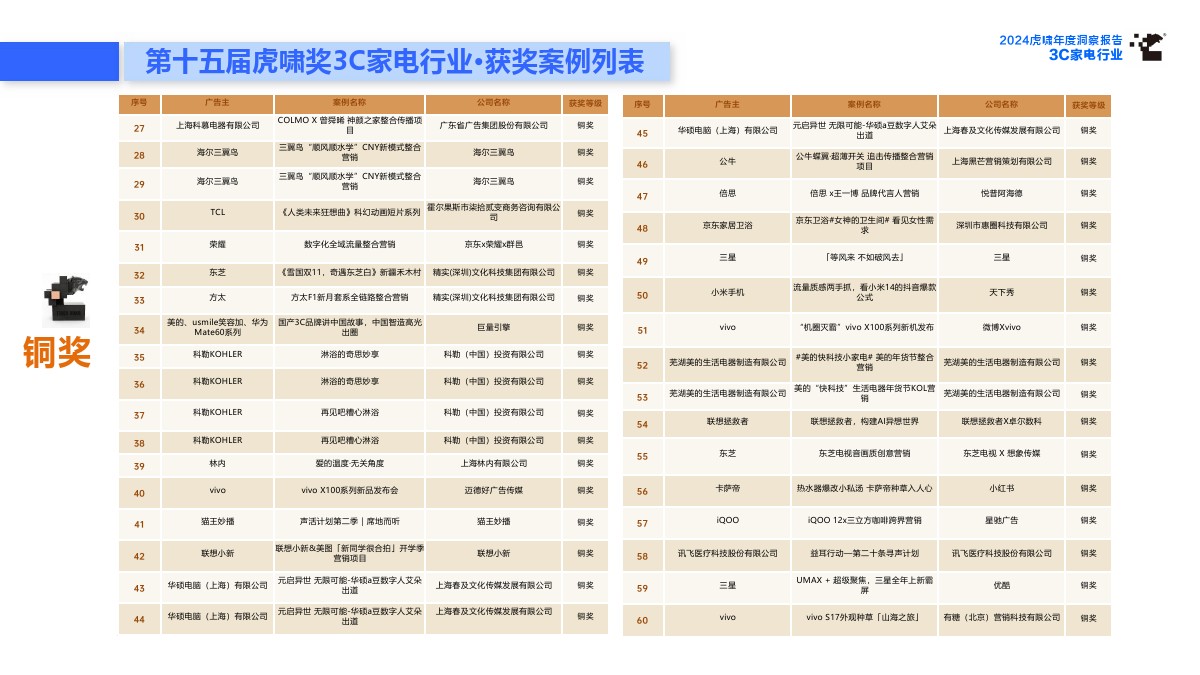Click case 数字化全域流量整合营销
This screenshot has height=675, width=1200.
tap(349, 244)
